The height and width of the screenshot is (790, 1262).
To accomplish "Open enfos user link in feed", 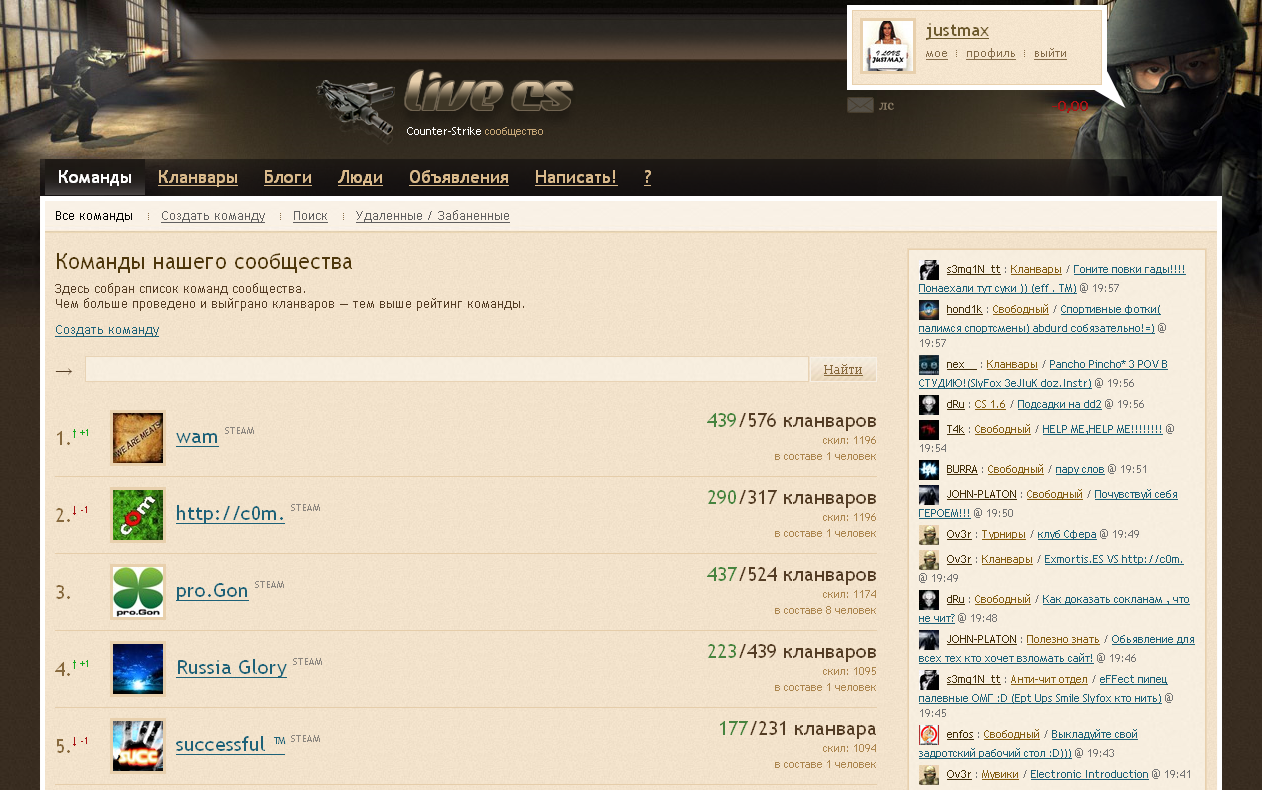I will [960, 735].
